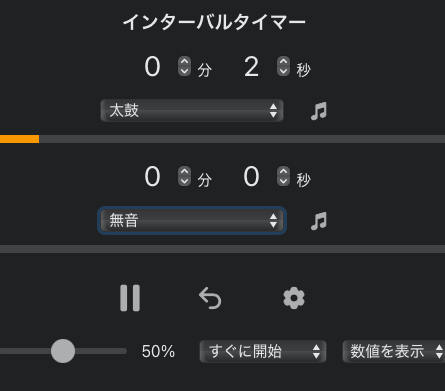Image resolution: width=445 pixels, height=391 pixels.
Task: Select the second timer minutes value 0
Action: pos(152,177)
